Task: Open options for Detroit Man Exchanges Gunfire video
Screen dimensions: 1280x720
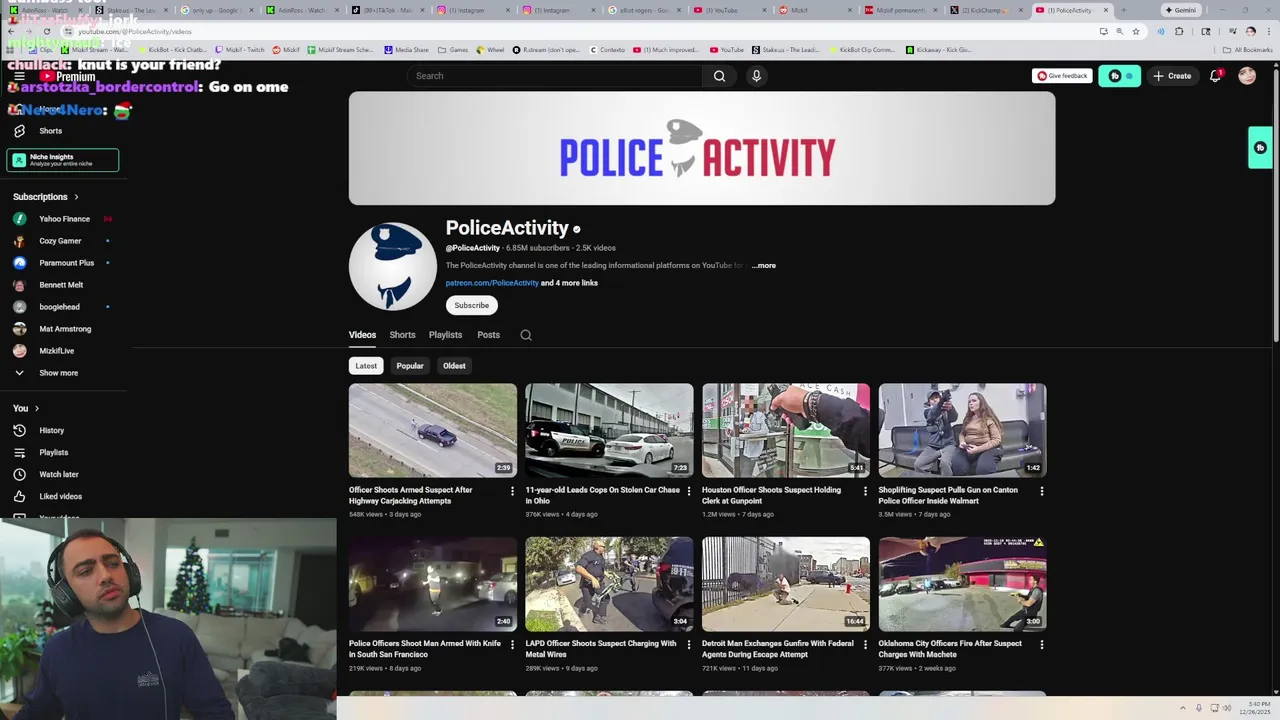Action: point(865,645)
